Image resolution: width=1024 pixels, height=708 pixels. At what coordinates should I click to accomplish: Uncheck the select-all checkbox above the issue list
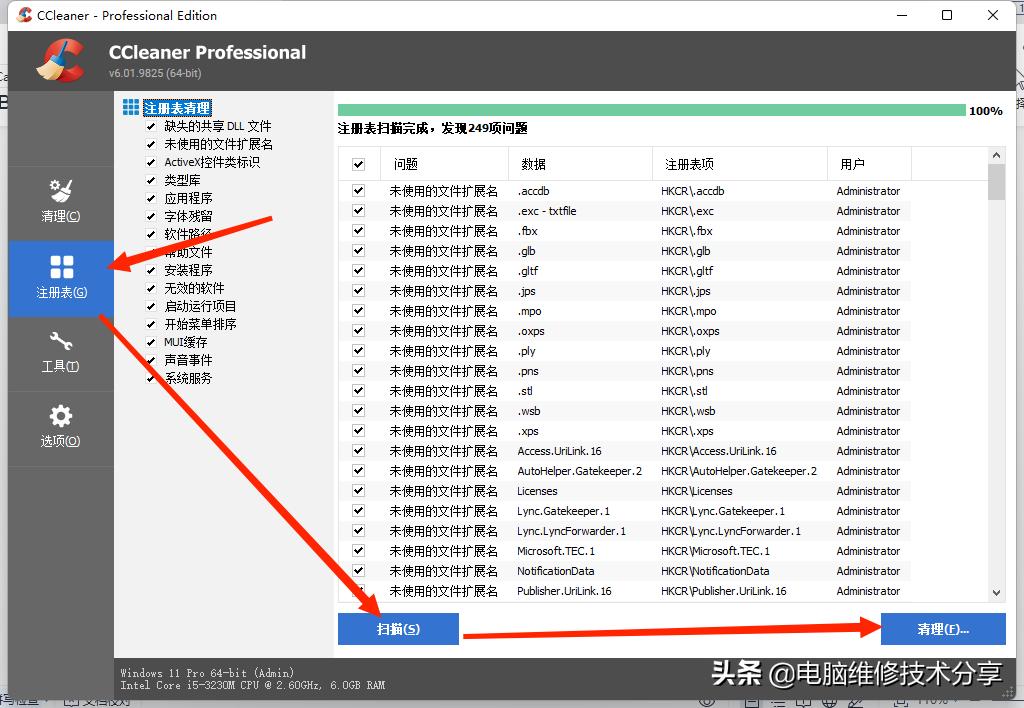[357, 163]
